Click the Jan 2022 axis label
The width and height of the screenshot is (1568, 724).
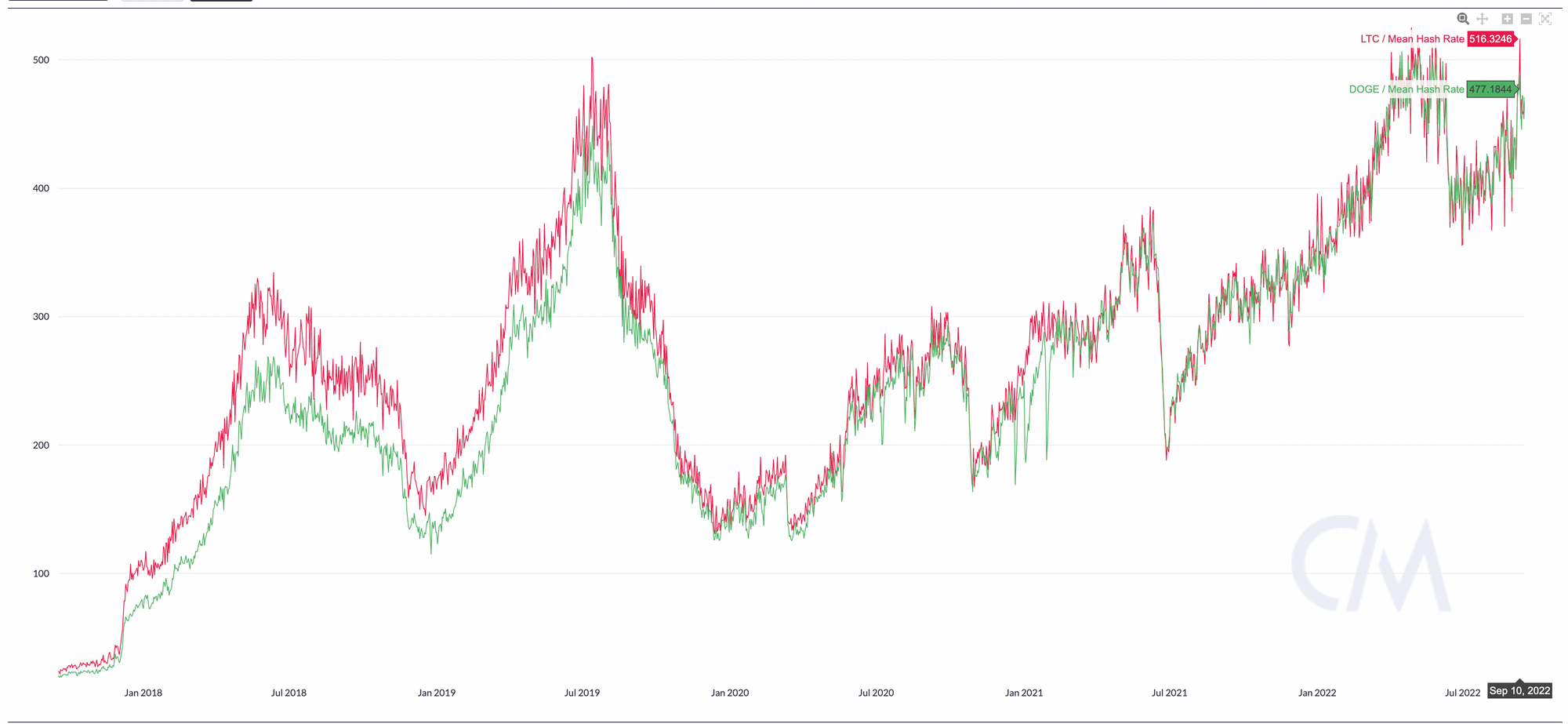point(1317,693)
